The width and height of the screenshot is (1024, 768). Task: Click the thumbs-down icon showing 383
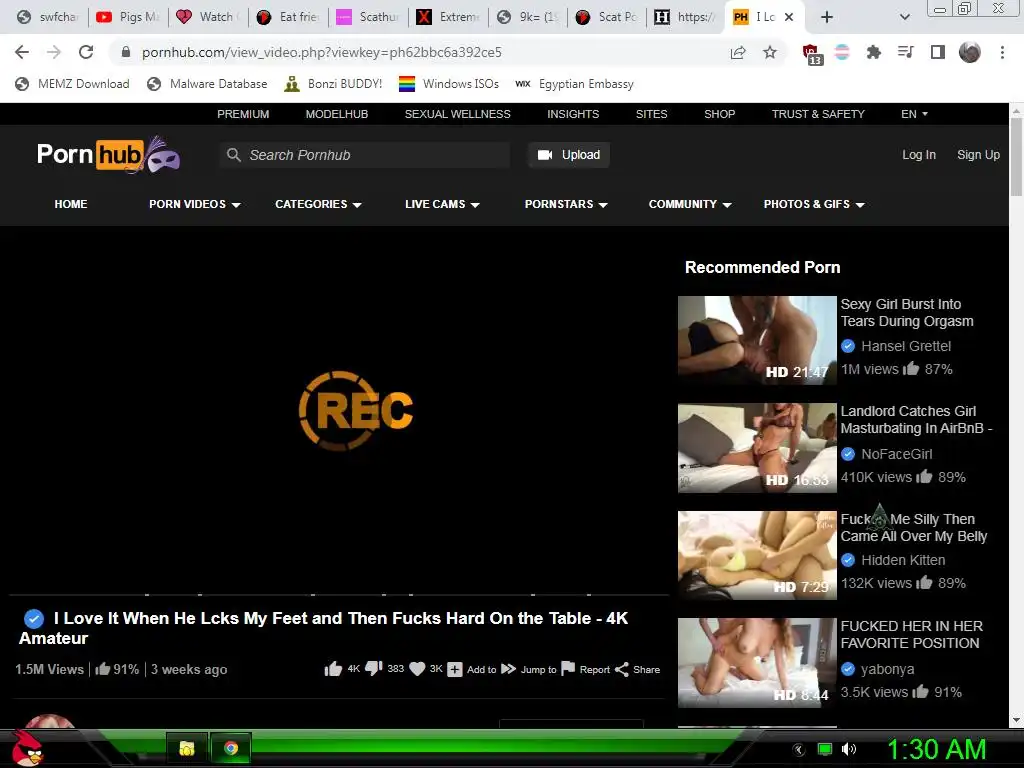(374, 669)
